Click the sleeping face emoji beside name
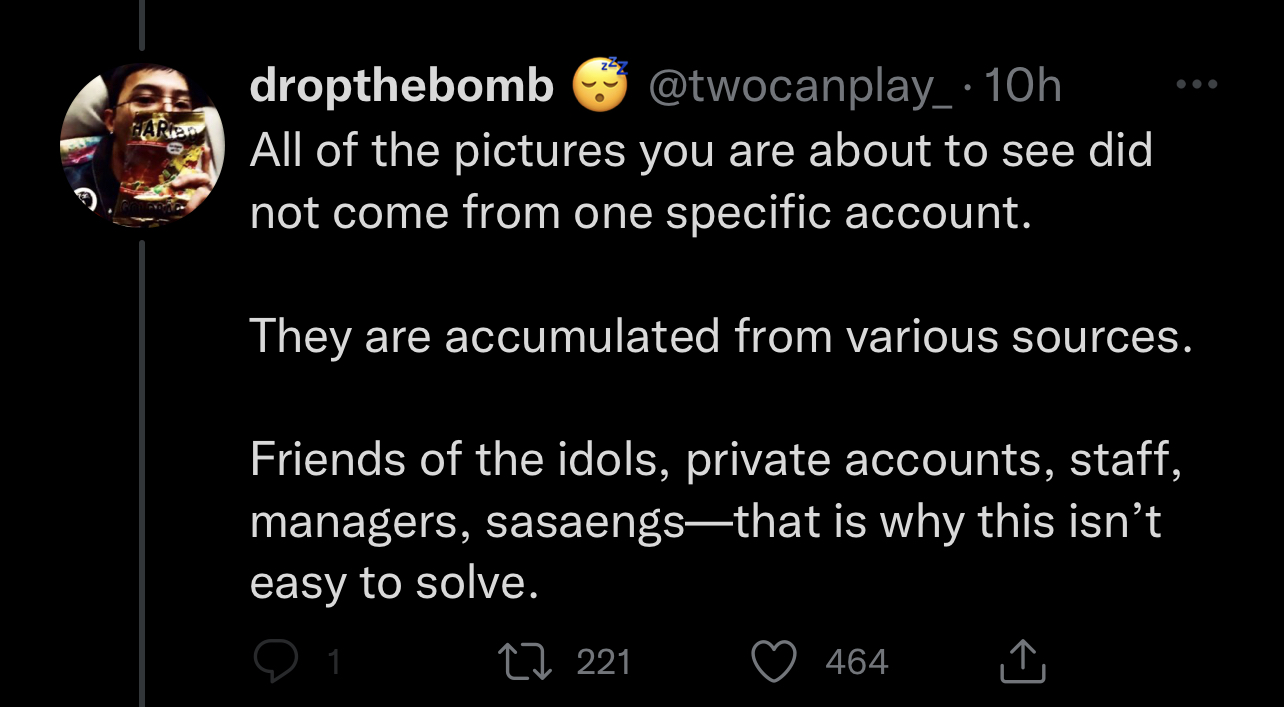This screenshot has width=1284, height=707. pos(600,86)
